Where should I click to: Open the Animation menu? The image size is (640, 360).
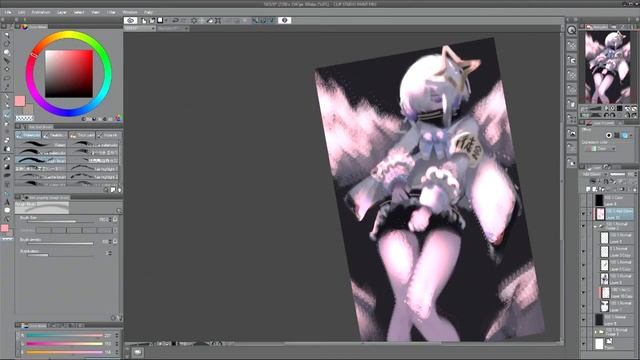click(41, 12)
